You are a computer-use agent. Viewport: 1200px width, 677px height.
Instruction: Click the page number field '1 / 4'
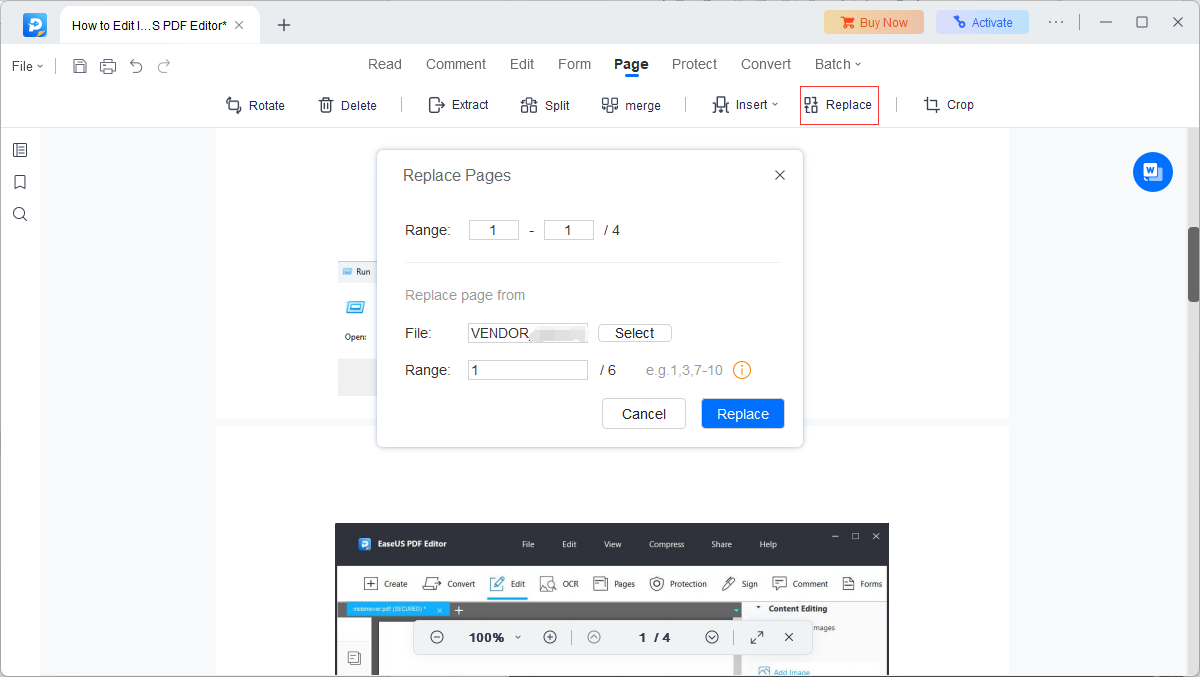click(655, 637)
